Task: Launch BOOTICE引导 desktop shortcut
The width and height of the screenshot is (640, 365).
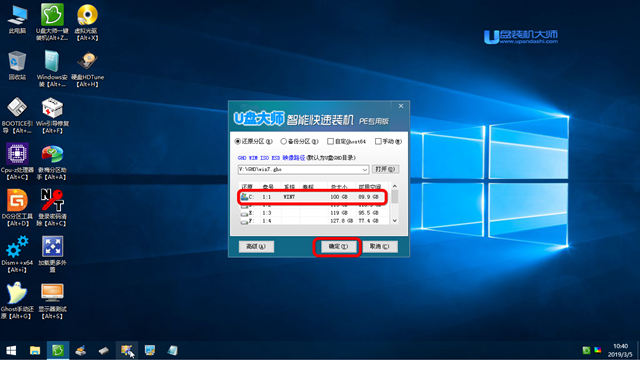Action: pos(17,115)
